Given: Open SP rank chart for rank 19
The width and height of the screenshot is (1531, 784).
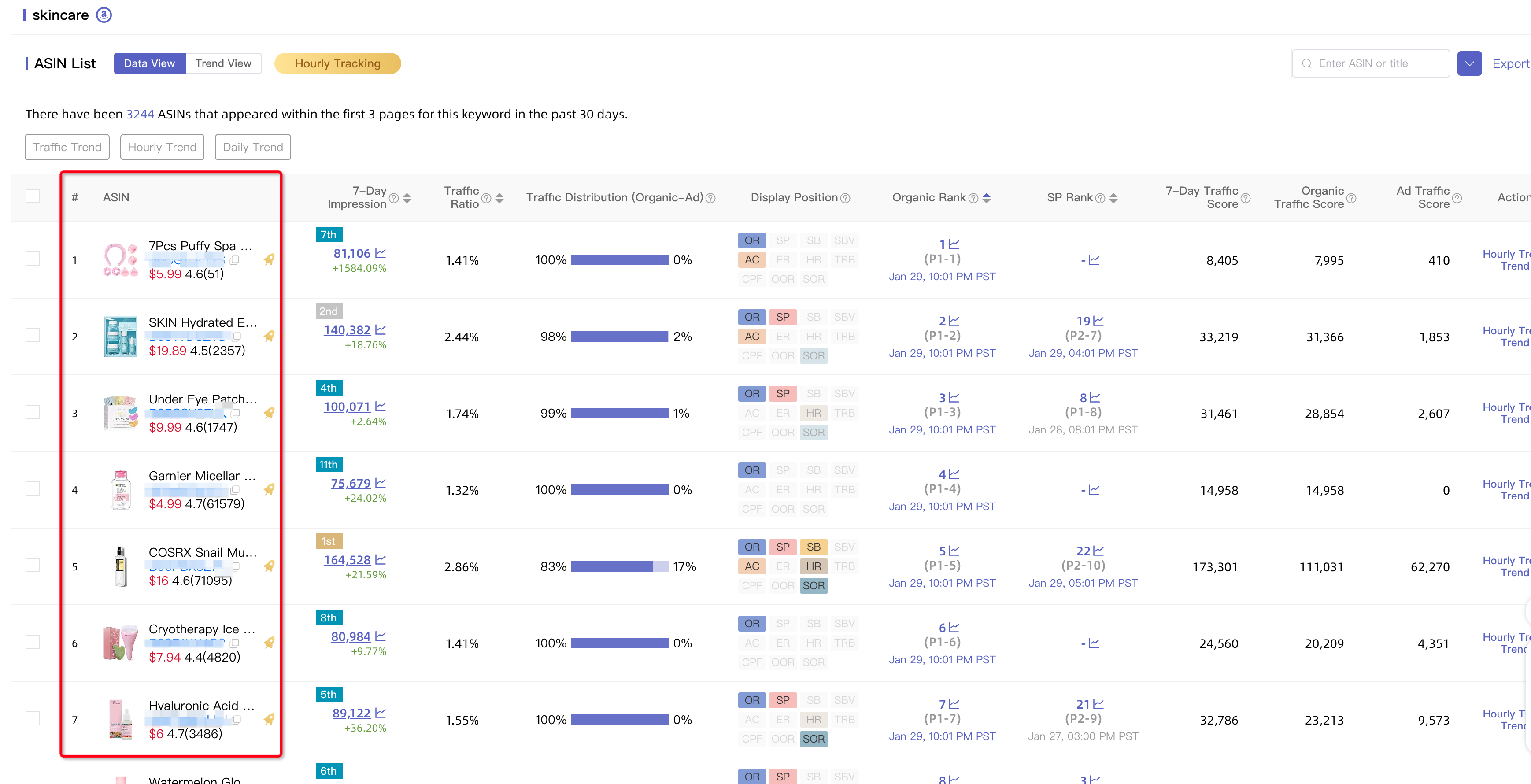Looking at the screenshot, I should pyautogui.click(x=1098, y=321).
